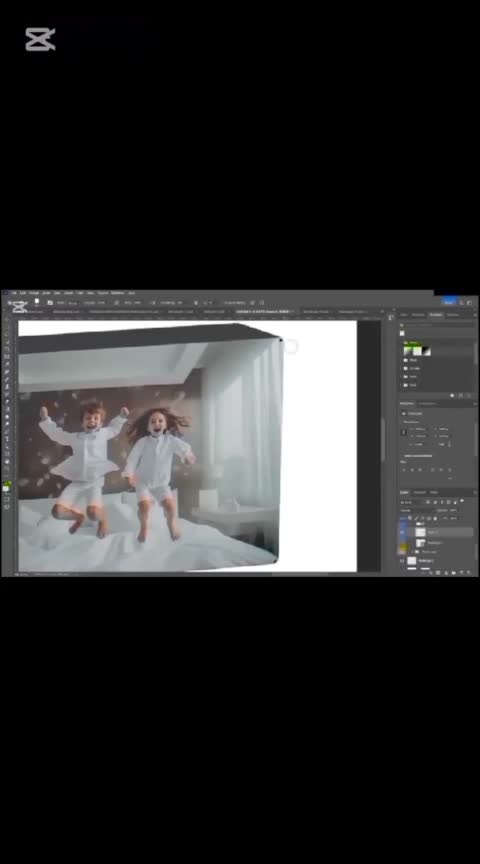Screen dimensions: 480x864
Task: Filter layers by pixel layer icon
Action: tap(428, 503)
